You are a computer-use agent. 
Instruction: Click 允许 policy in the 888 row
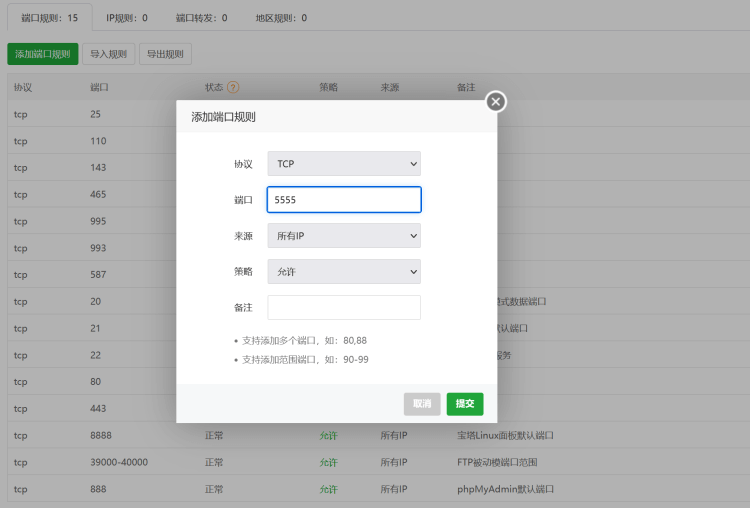(329, 489)
